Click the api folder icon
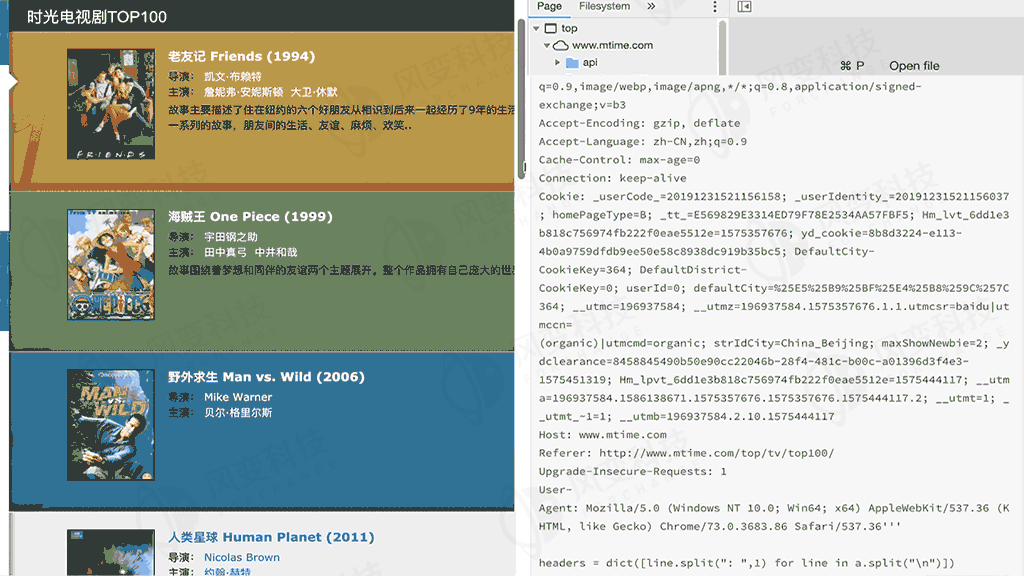This screenshot has height=576, width=1024. click(572, 63)
